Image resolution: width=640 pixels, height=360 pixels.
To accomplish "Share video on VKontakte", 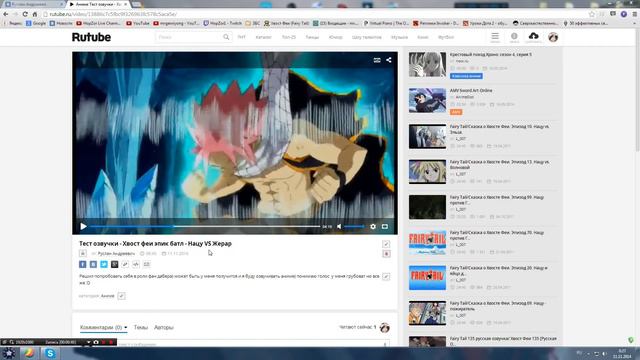I will [93, 264].
